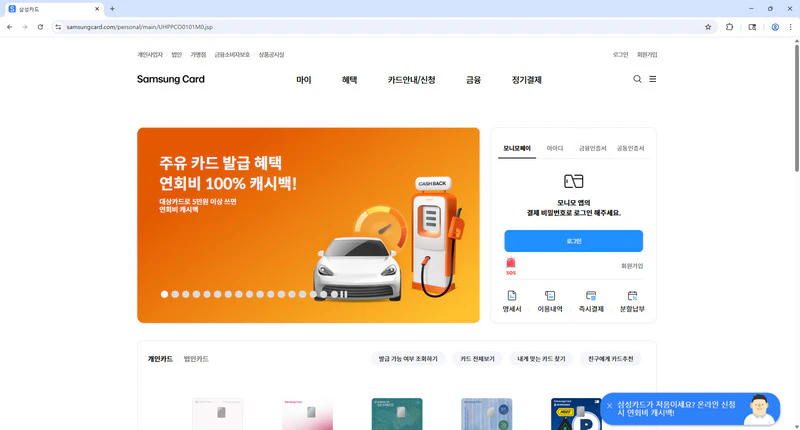Switch to the 모니모페이 login tab
This screenshot has width=800, height=430.
(517, 148)
